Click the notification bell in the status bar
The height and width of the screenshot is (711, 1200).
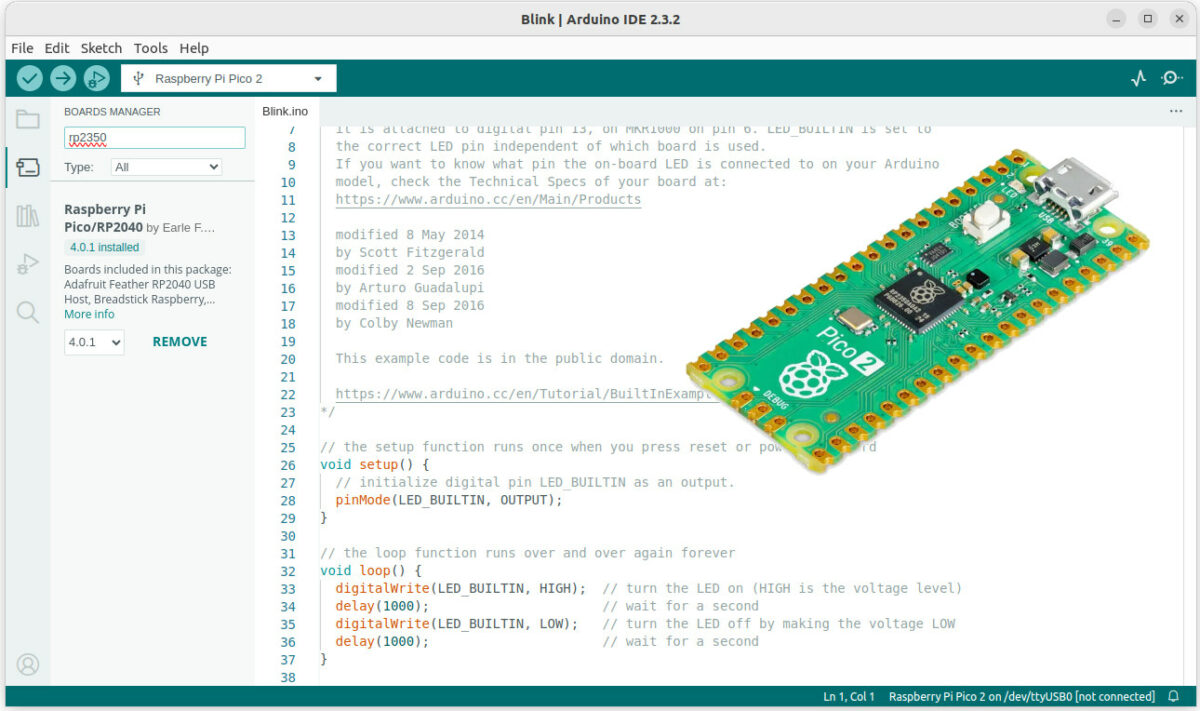[1171, 696]
